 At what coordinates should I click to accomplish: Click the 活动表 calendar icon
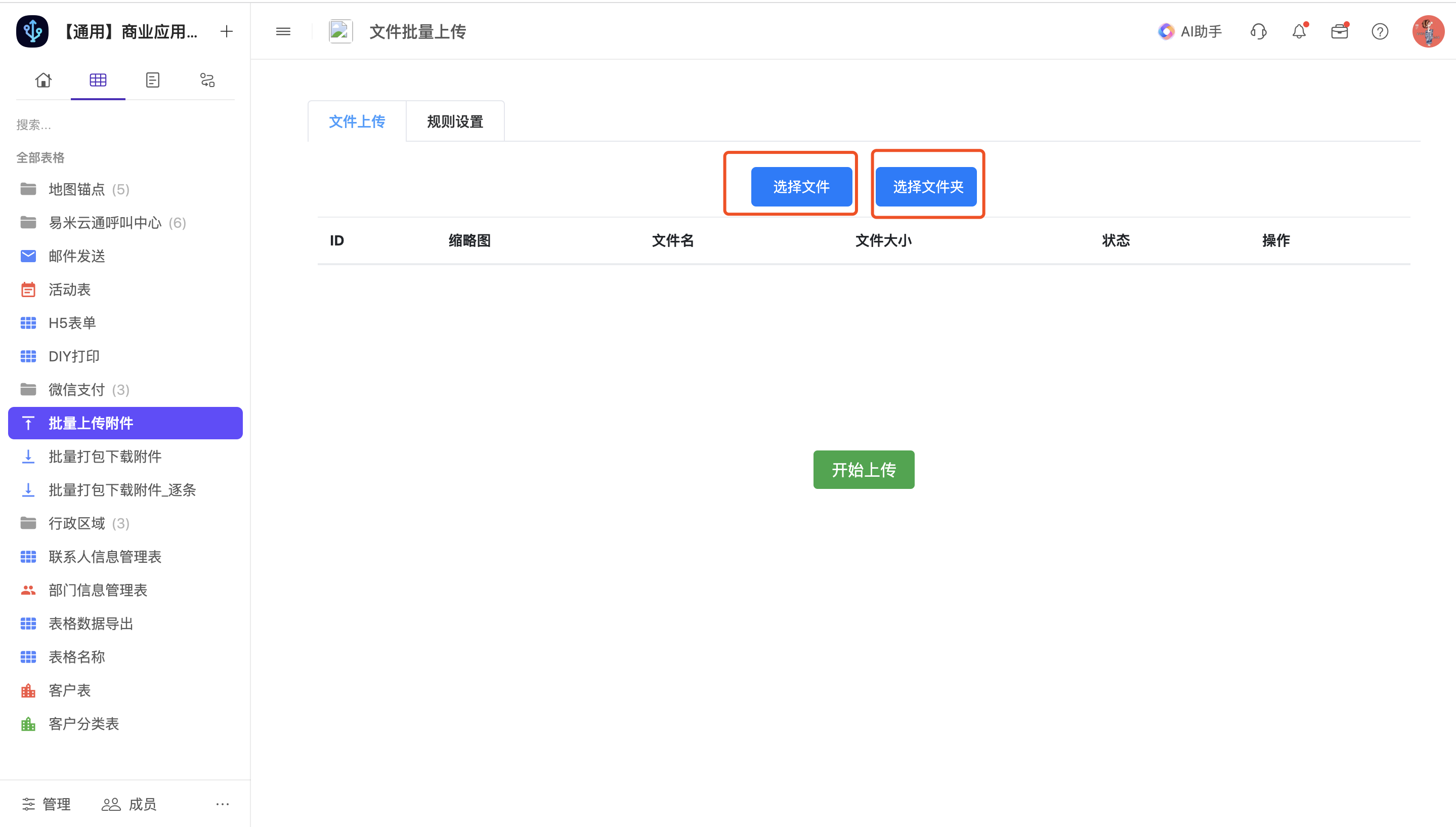[x=28, y=290]
